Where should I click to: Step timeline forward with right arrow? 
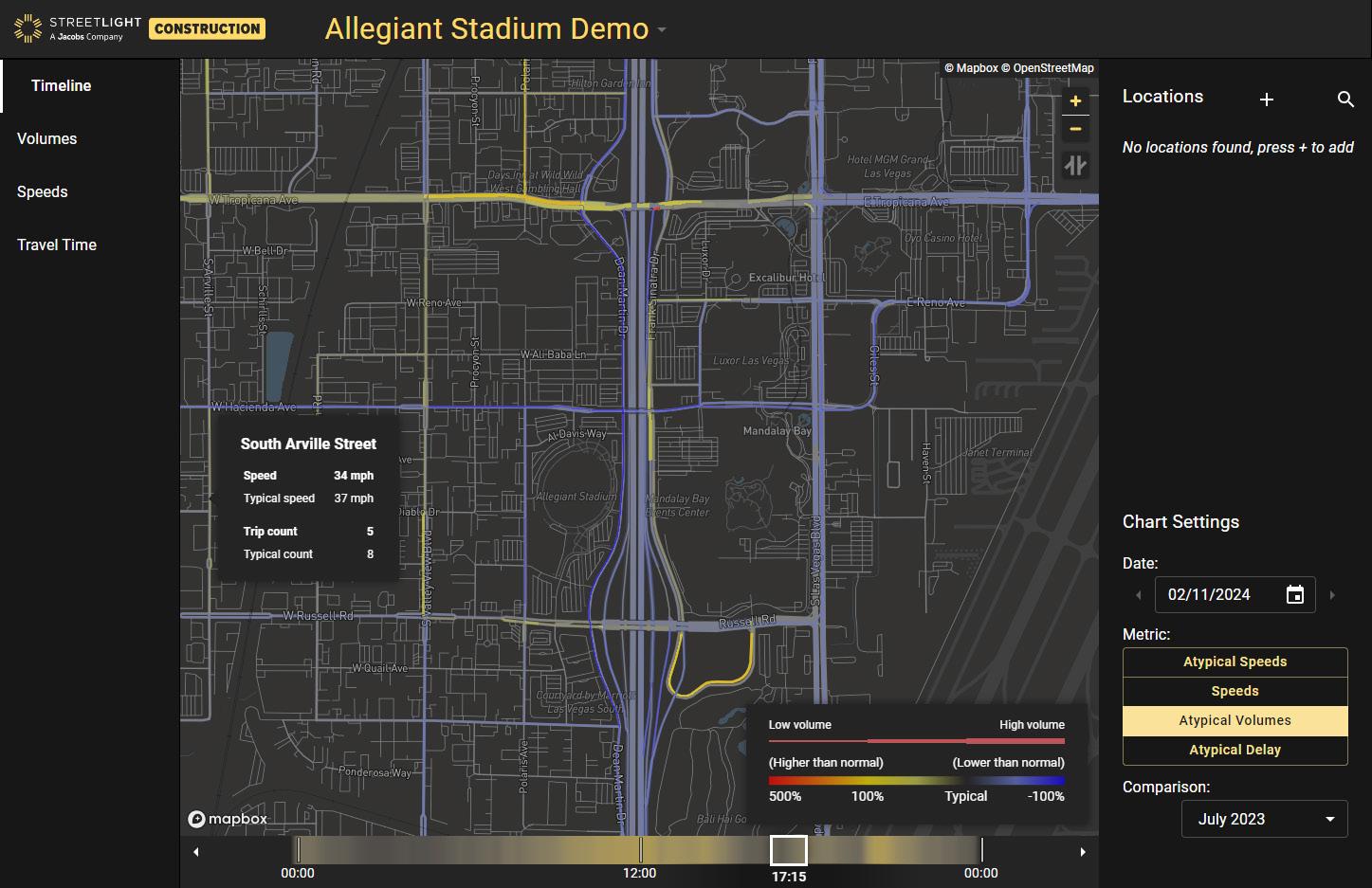[x=1083, y=852]
